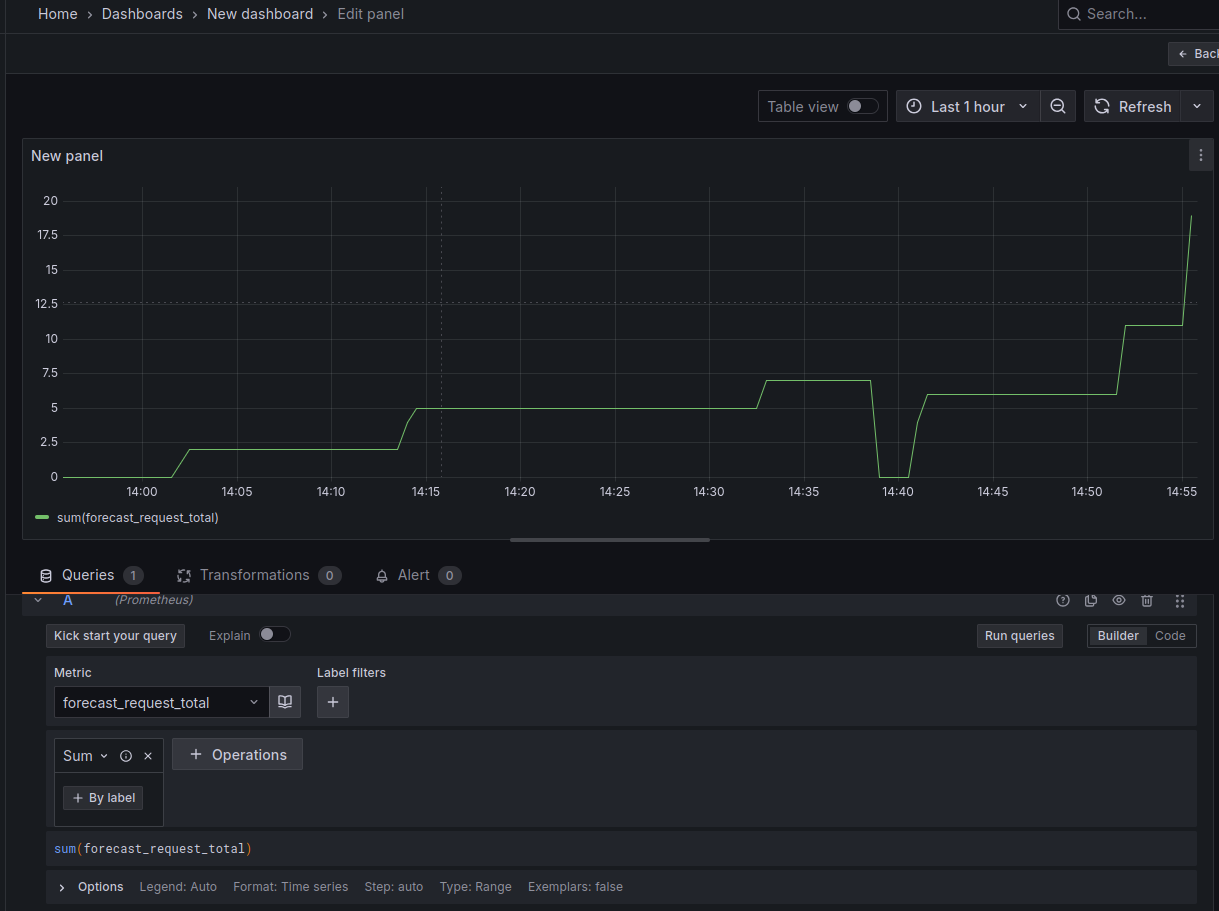Switch query editor to Builder mode

click(1118, 636)
